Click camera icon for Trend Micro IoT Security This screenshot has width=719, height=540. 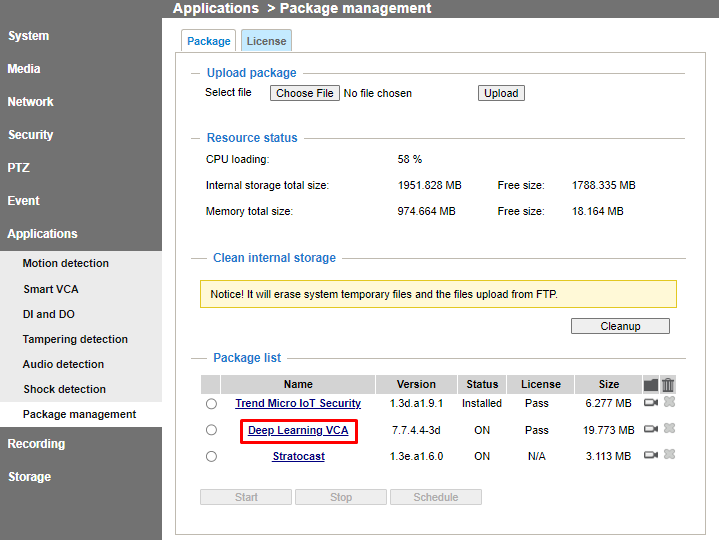pyautogui.click(x=651, y=403)
